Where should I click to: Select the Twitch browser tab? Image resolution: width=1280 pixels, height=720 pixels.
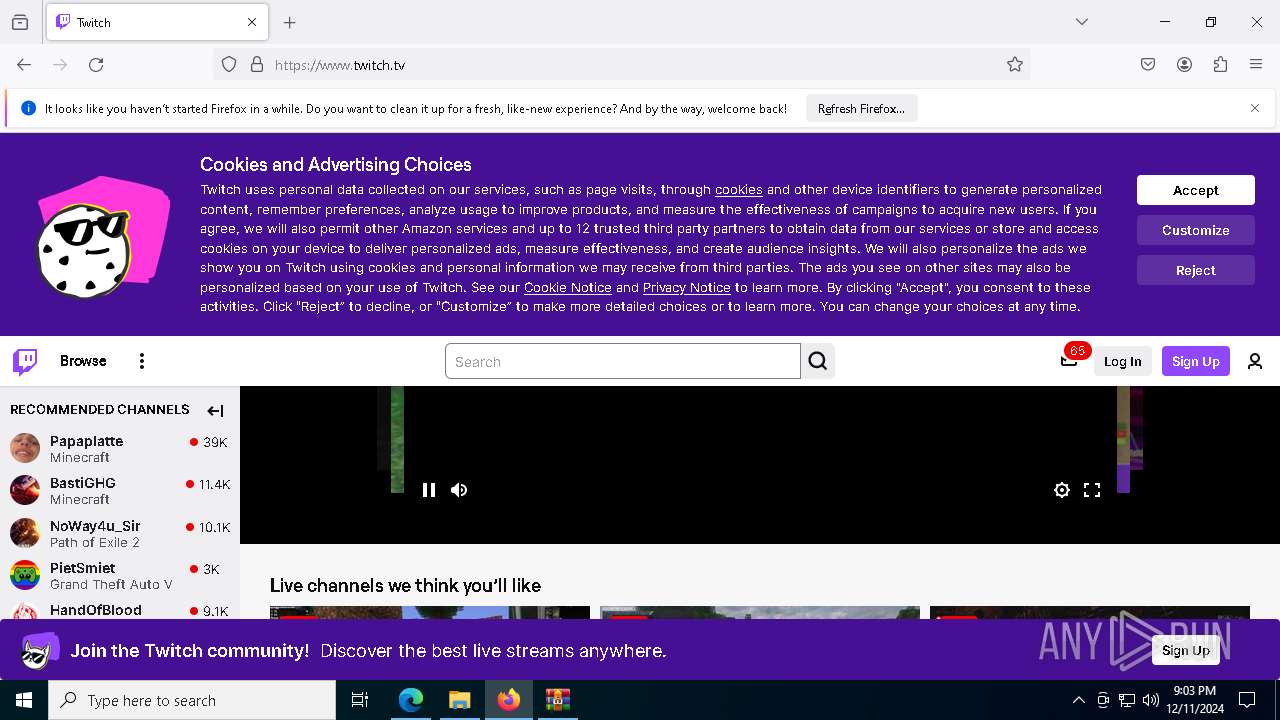(158, 22)
